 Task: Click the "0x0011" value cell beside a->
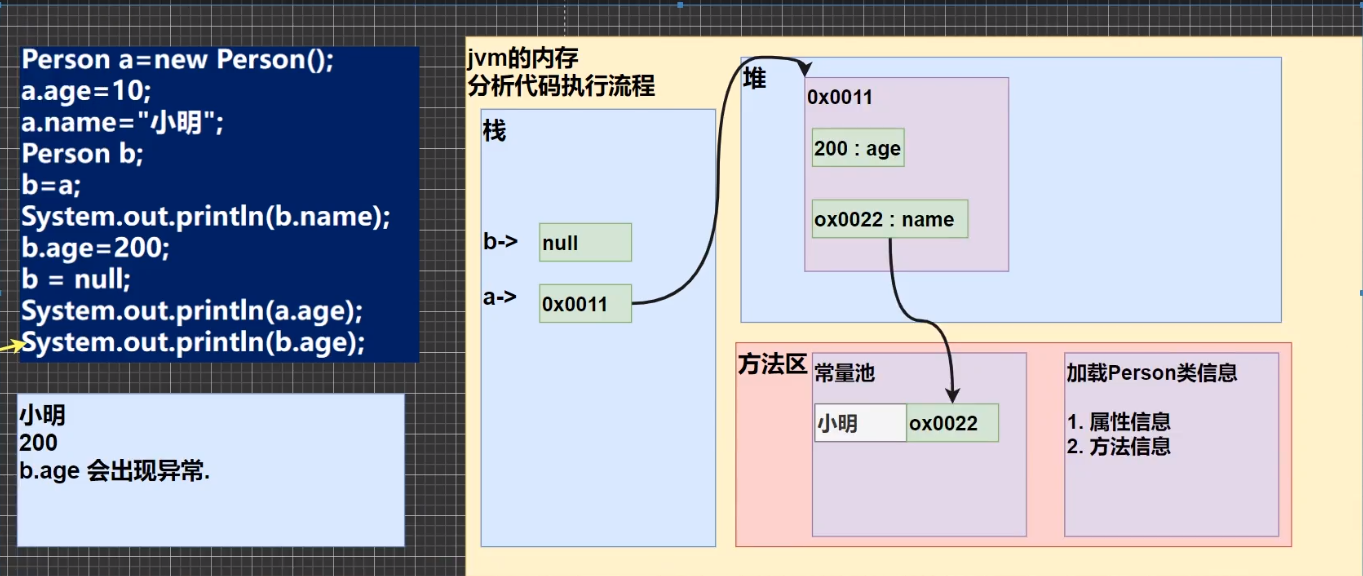tap(584, 303)
